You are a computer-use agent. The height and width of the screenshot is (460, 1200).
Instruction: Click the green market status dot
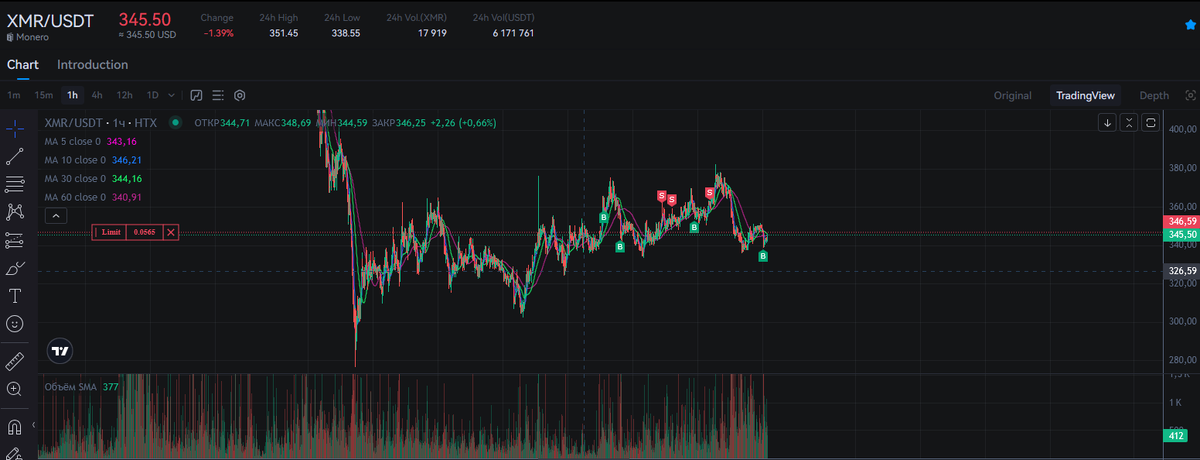pyautogui.click(x=176, y=123)
